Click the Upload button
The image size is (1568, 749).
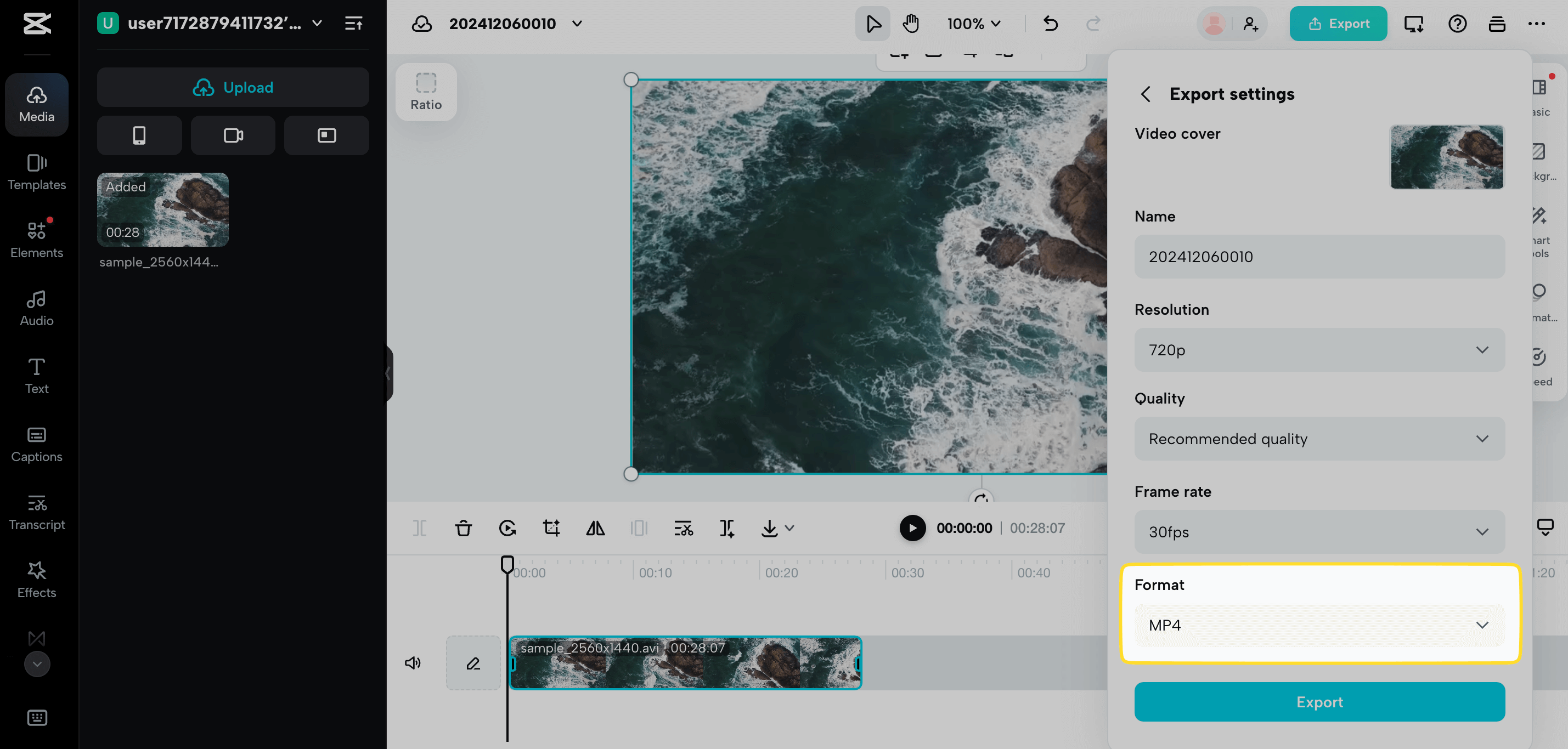233,87
